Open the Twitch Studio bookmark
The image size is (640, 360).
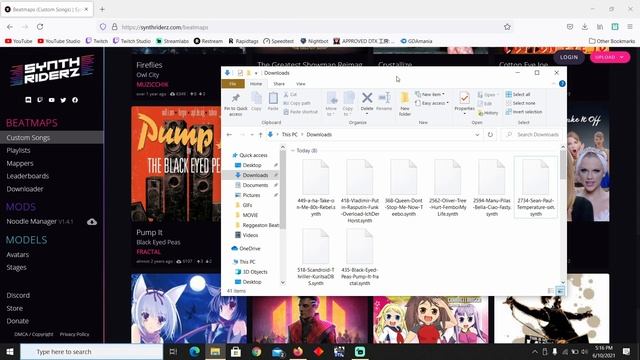pos(132,41)
